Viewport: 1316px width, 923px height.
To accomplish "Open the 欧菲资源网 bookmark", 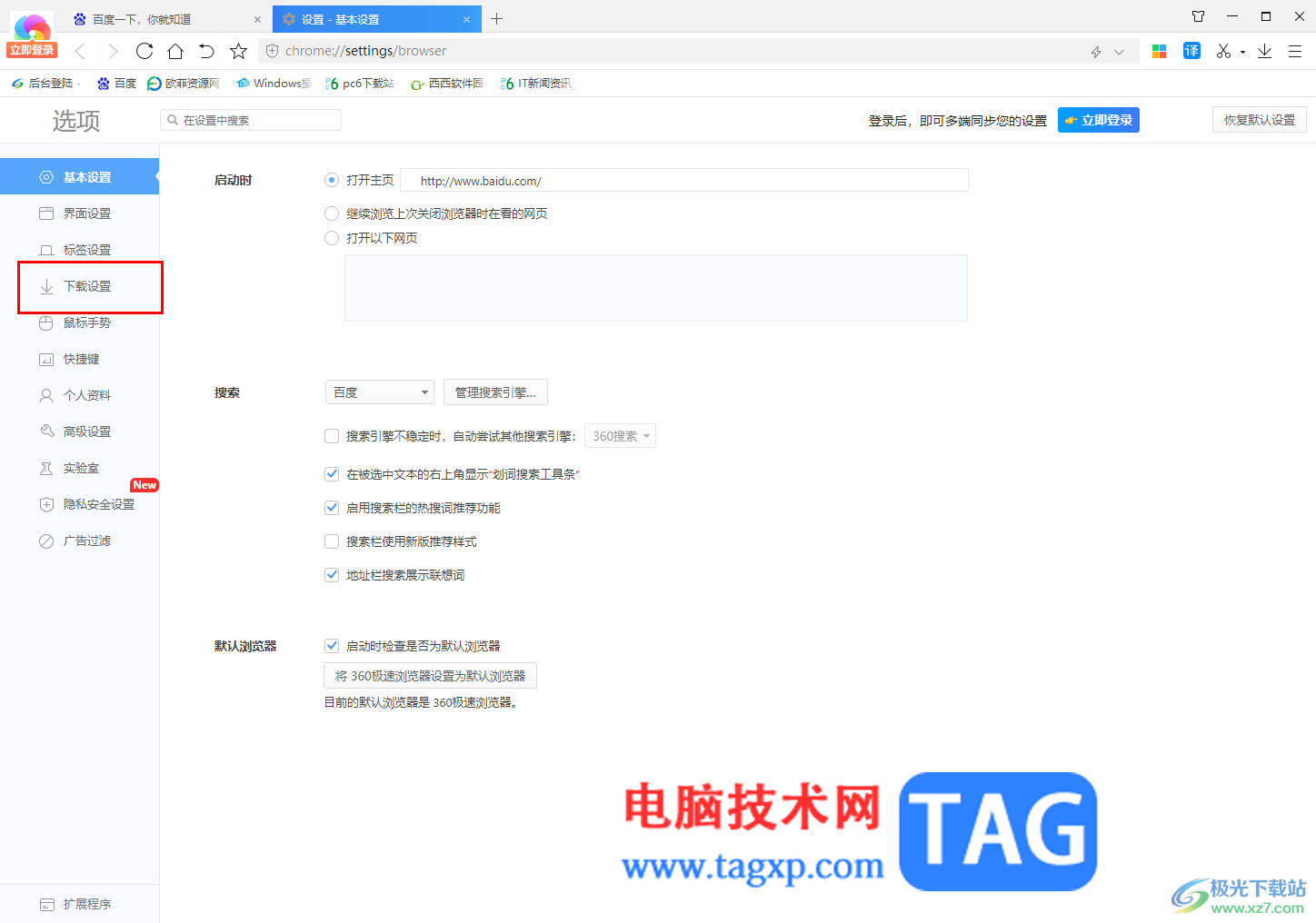I will click(x=184, y=84).
